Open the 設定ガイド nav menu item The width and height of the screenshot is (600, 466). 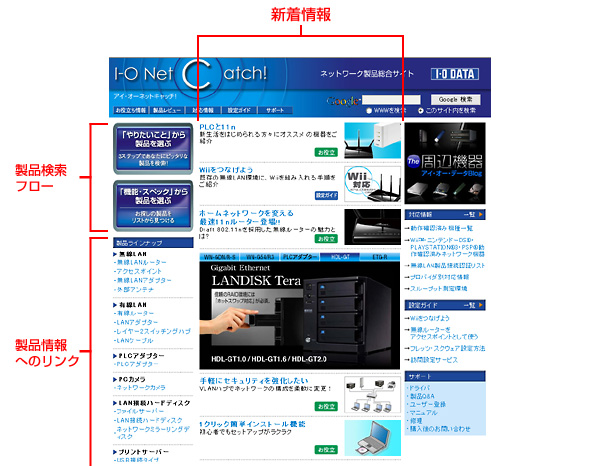click(x=239, y=110)
